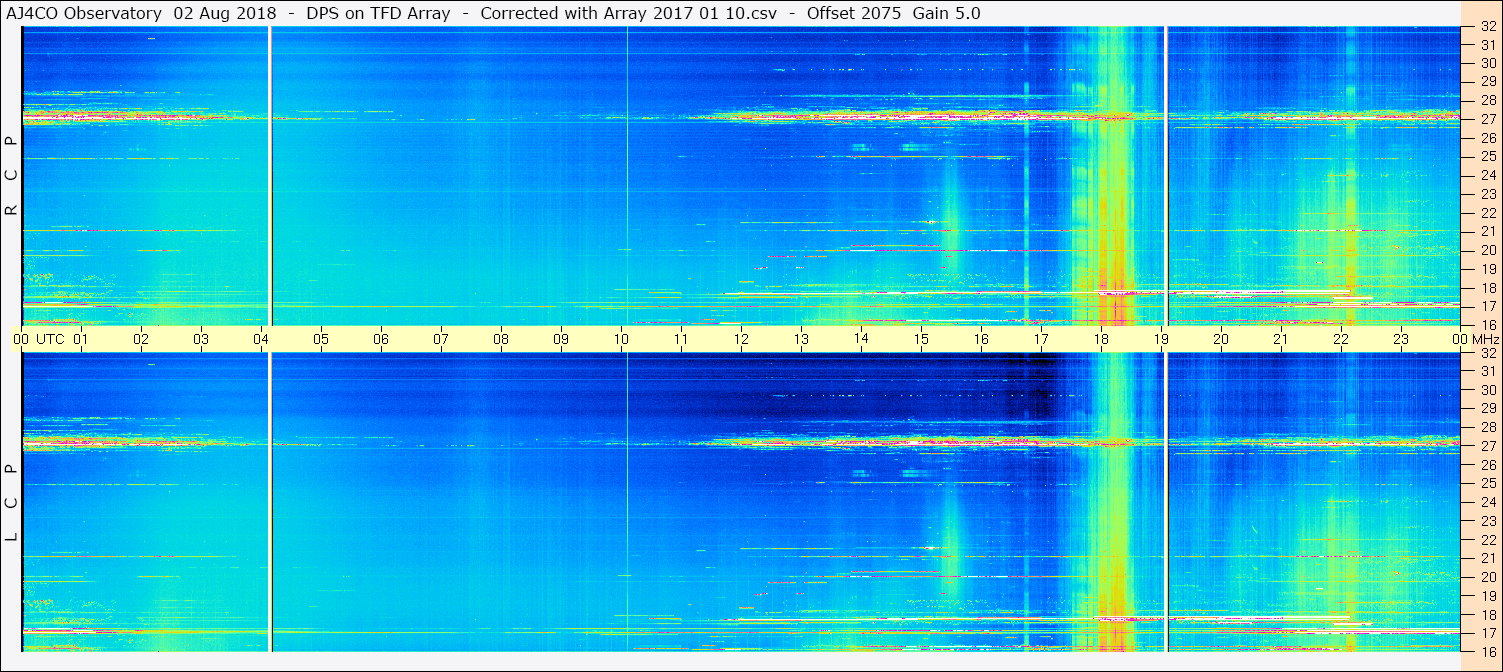Select the 23 hour mark on time axis
Image resolution: width=1503 pixels, height=672 pixels.
pyautogui.click(x=1401, y=339)
